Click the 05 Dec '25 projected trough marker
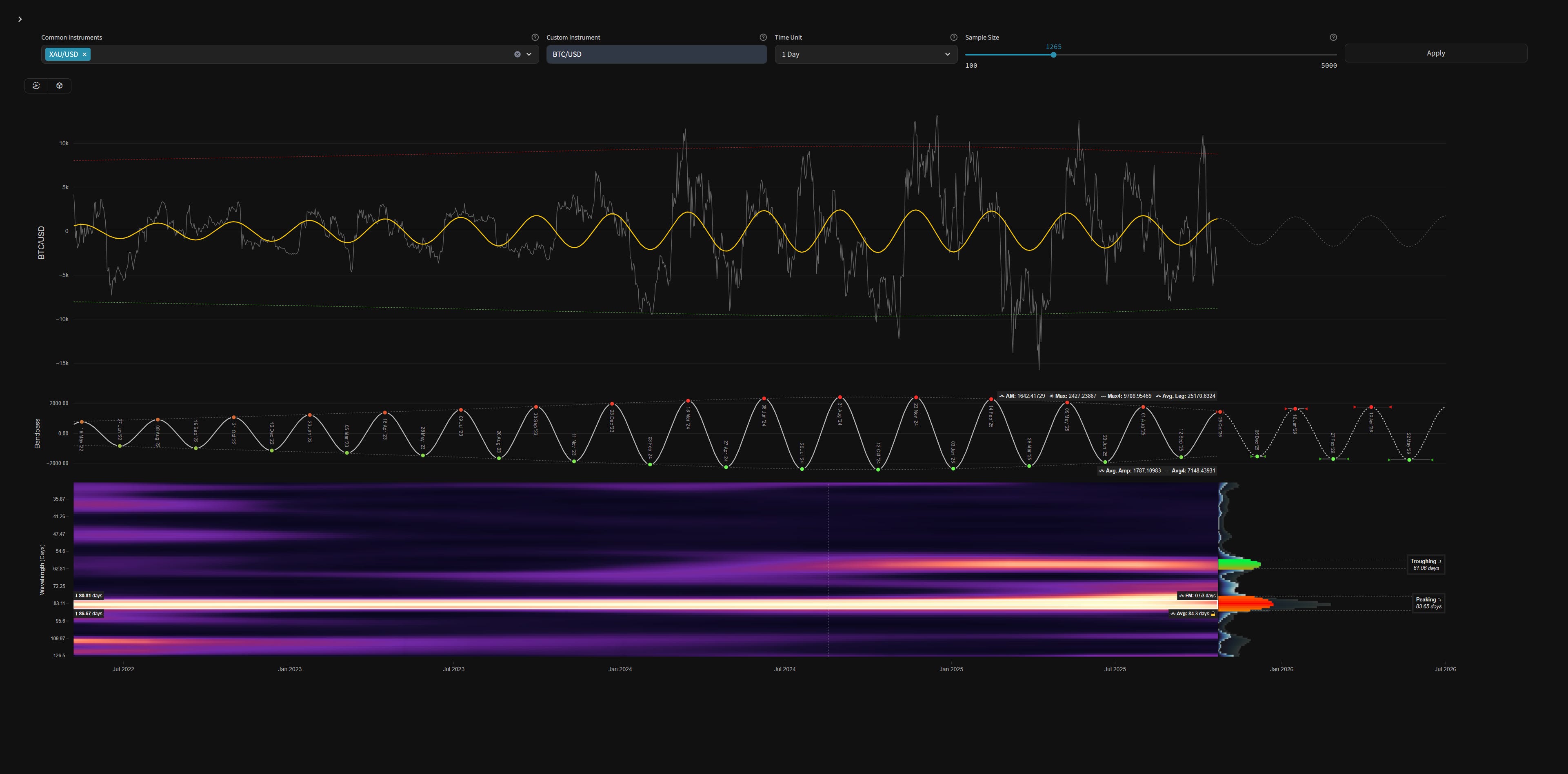 1257,457
